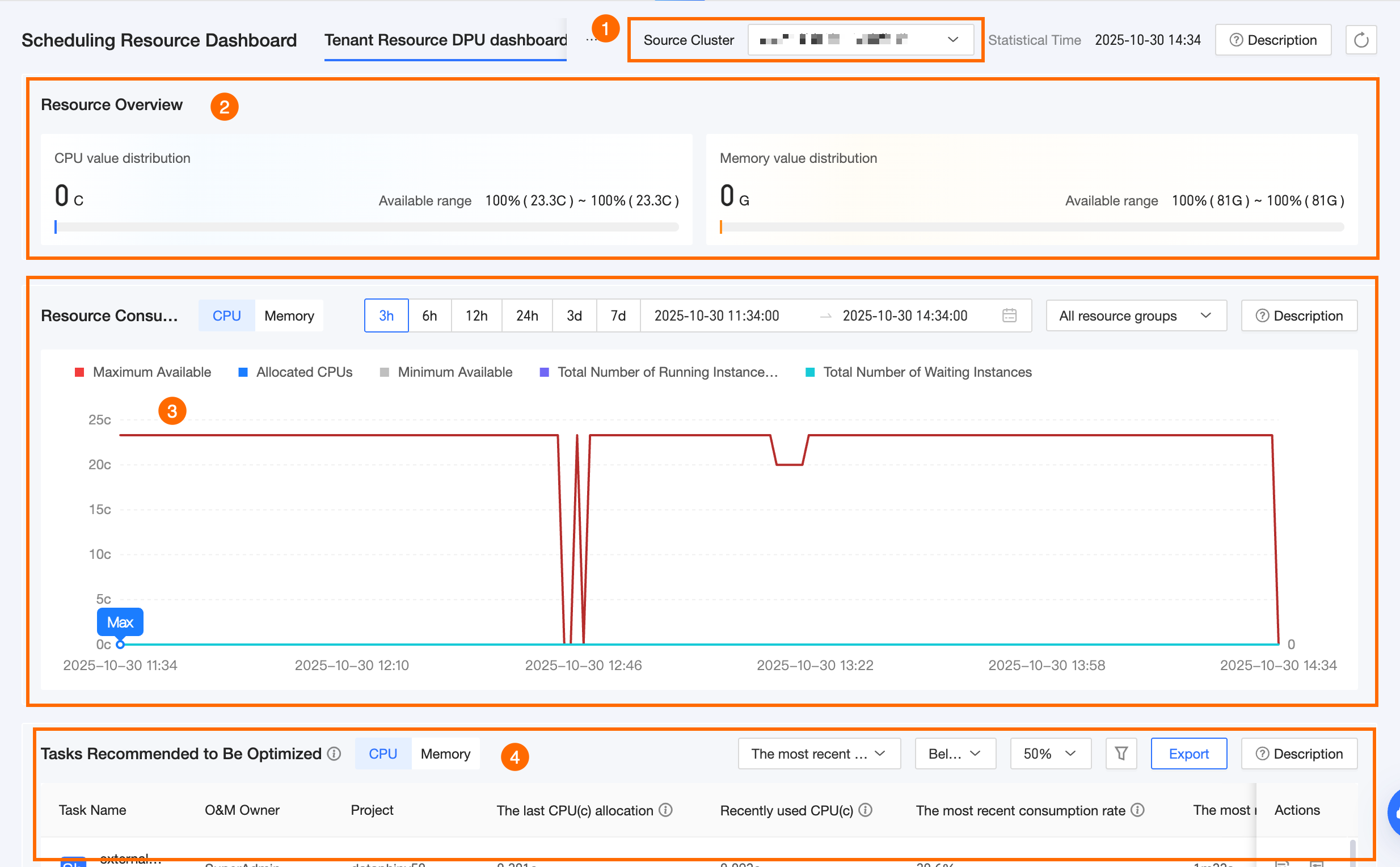
Task: Click info icon next to Recently used CPU
Action: point(866,810)
